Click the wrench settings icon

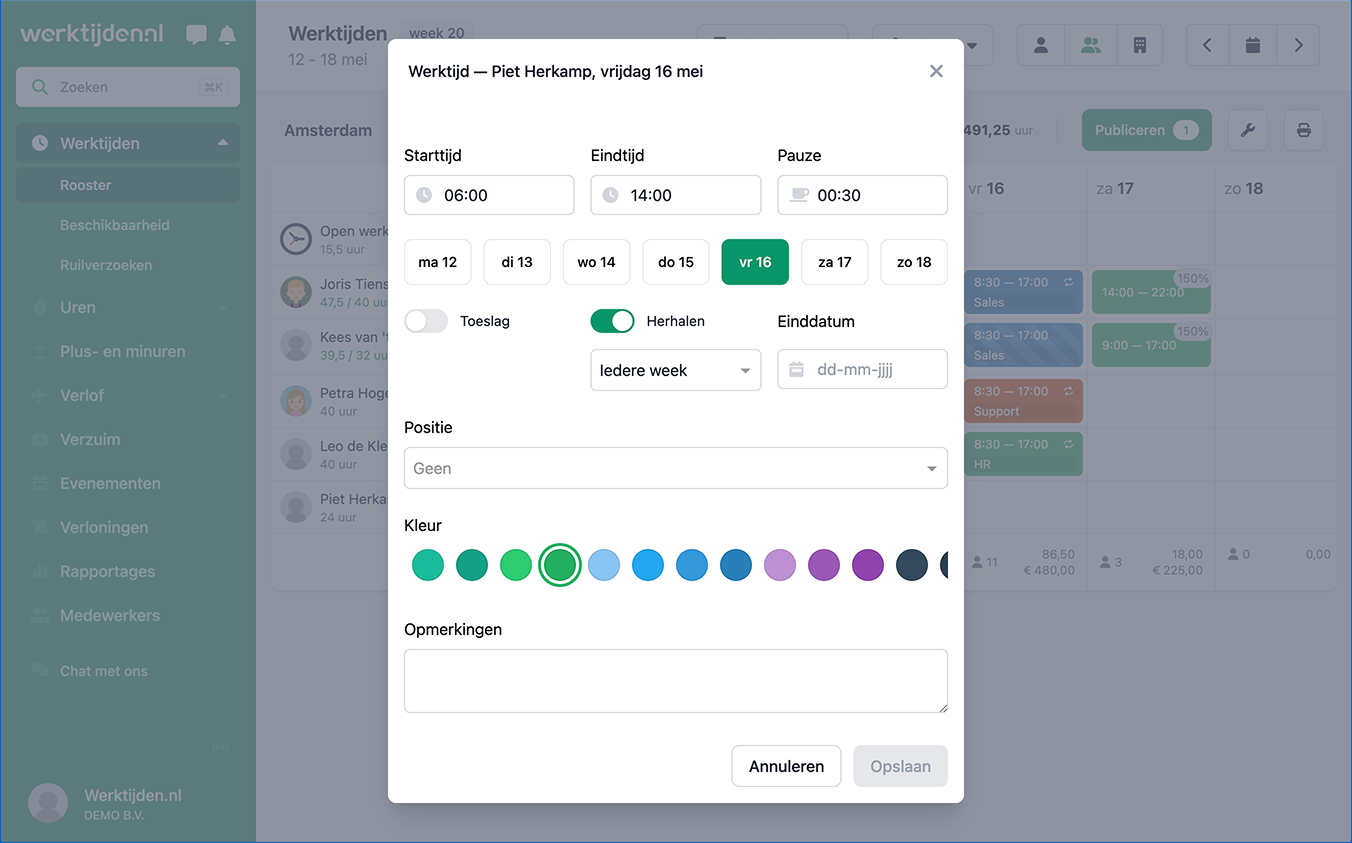tap(1247, 130)
